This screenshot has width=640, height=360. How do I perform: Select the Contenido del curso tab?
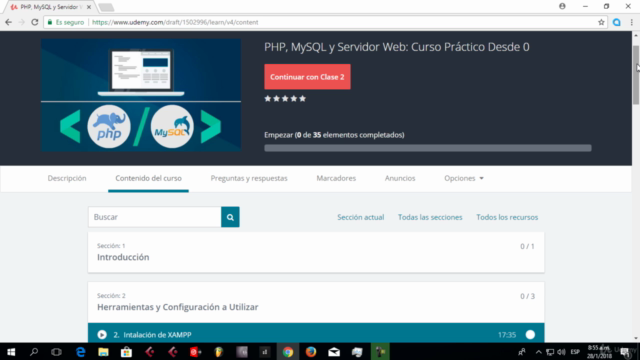[148, 178]
